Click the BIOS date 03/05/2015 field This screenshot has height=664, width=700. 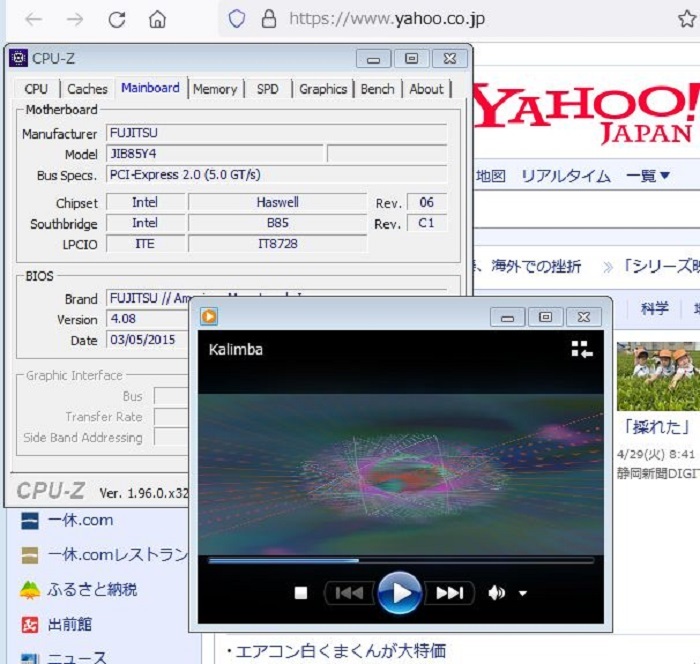pos(147,340)
